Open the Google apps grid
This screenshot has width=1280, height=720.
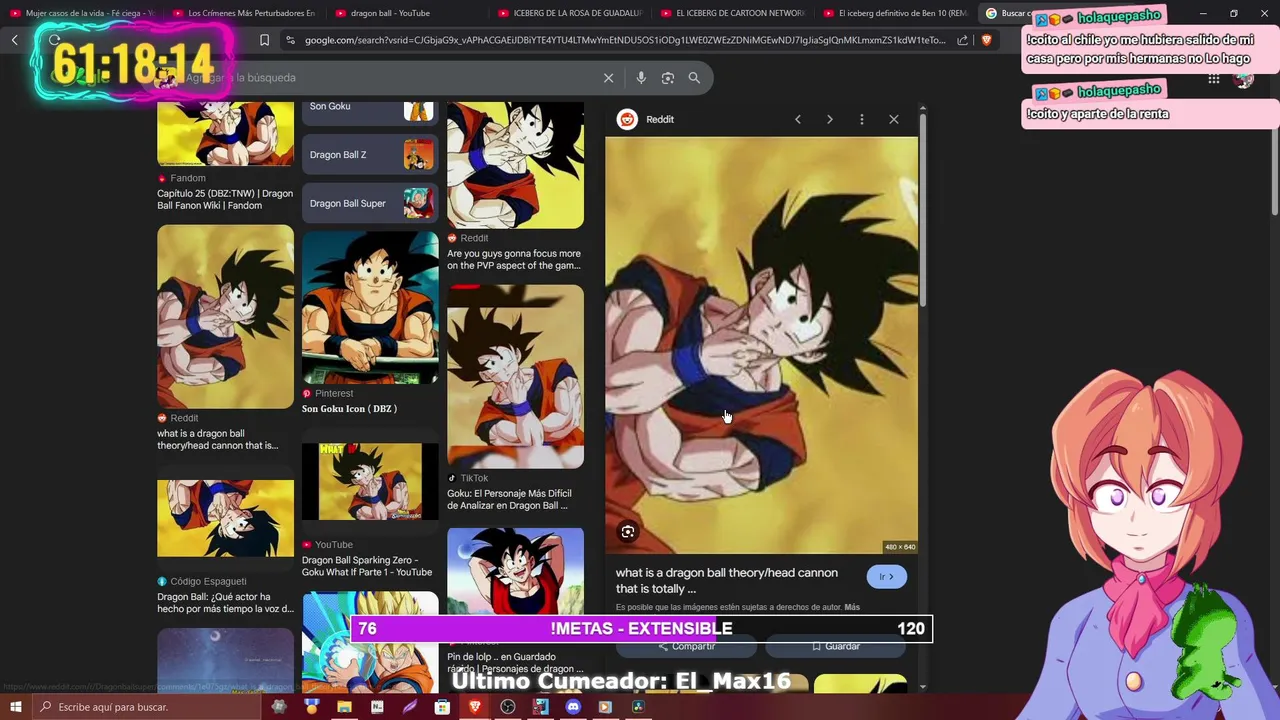1214,79
